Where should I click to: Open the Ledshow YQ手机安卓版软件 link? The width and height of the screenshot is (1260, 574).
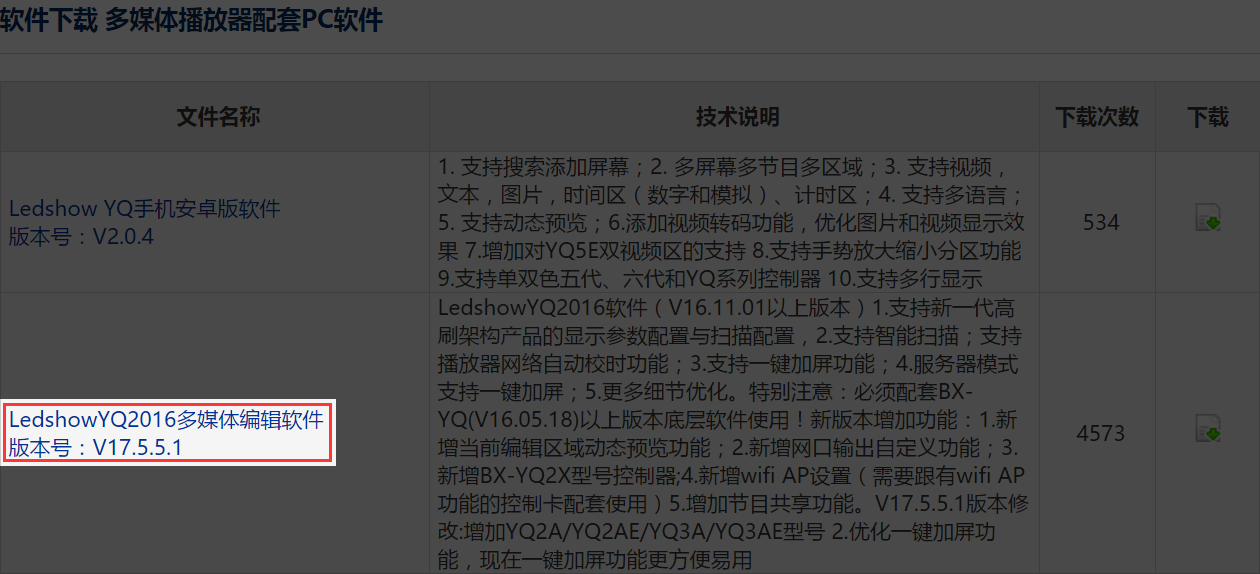145,209
